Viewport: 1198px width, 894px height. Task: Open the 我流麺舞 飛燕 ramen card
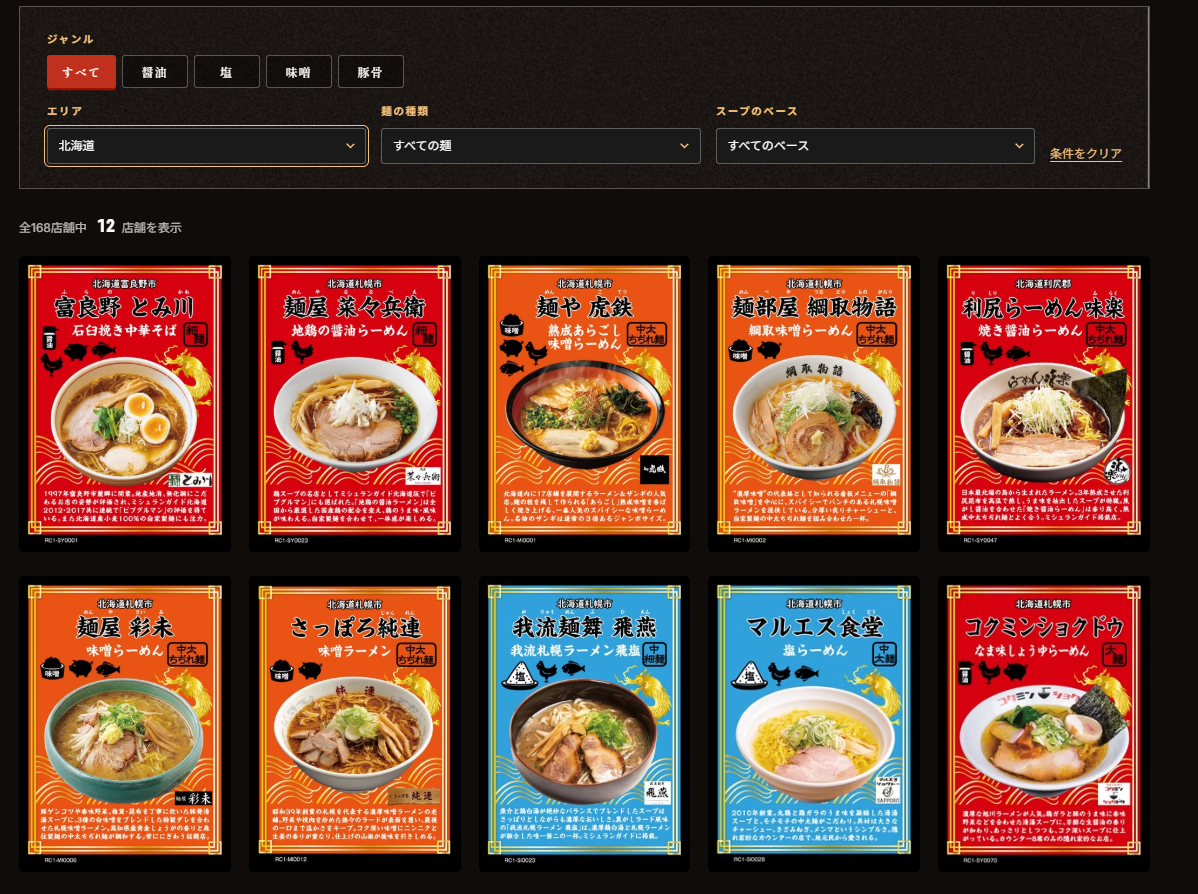pyautogui.click(x=584, y=724)
